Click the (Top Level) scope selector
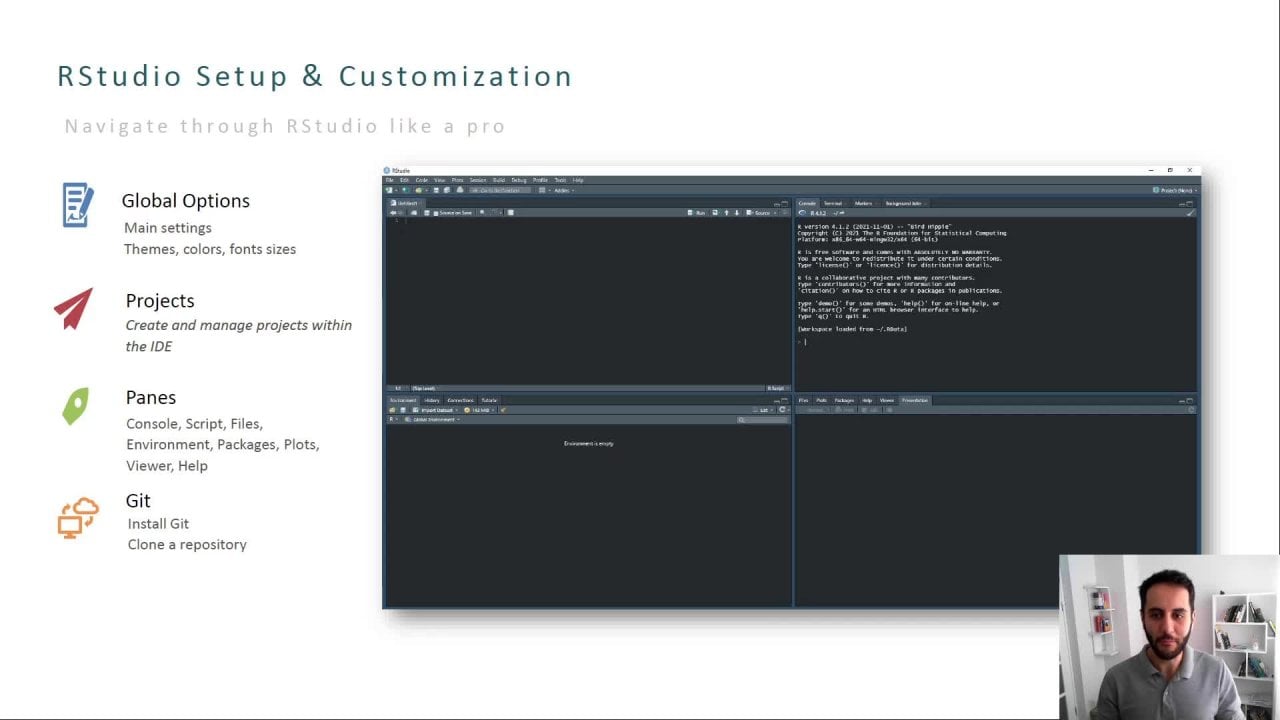The width and height of the screenshot is (1280, 720). click(x=424, y=388)
